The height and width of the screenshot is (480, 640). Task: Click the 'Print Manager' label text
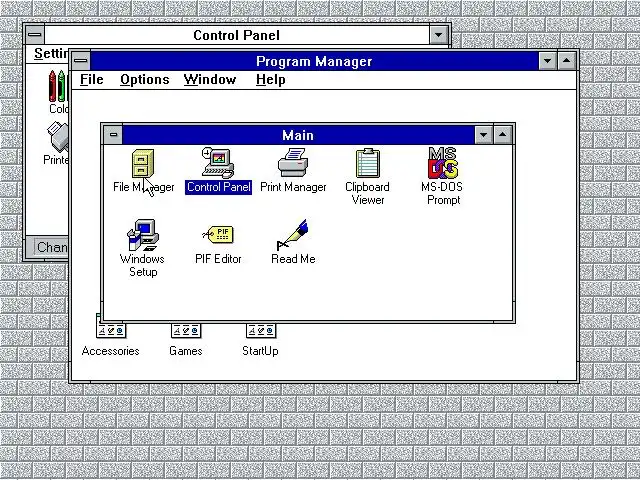[x=293, y=187]
